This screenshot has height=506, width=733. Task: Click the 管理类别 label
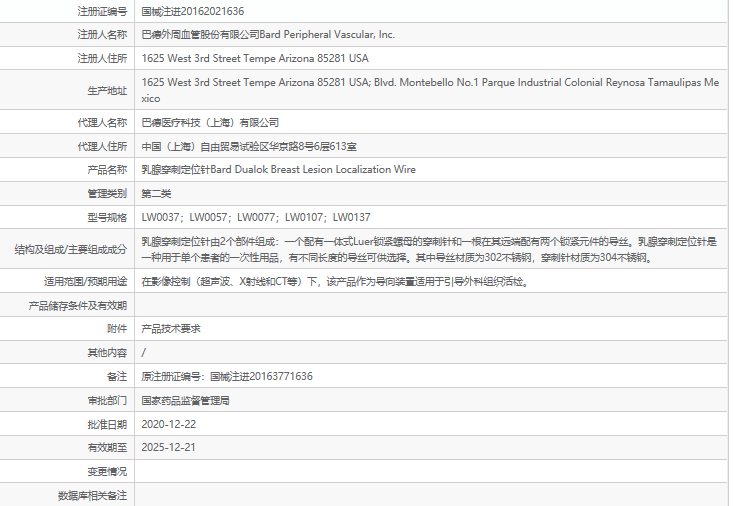(107, 194)
